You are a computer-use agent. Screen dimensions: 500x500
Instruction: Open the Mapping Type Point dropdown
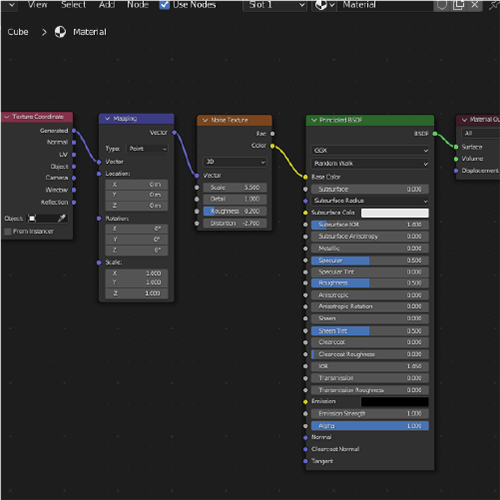click(147, 149)
